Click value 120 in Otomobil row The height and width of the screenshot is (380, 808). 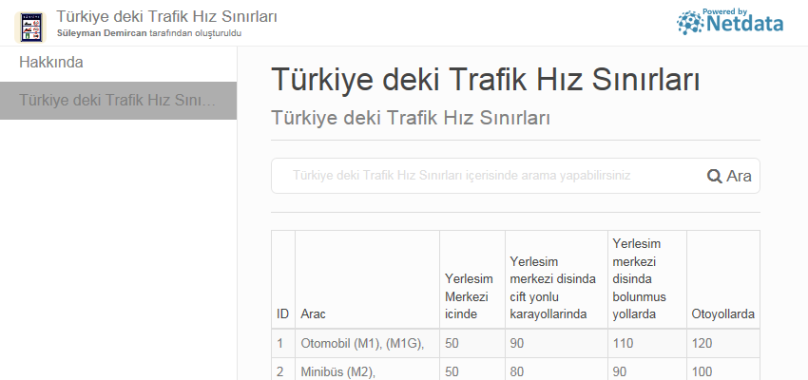tap(702, 343)
